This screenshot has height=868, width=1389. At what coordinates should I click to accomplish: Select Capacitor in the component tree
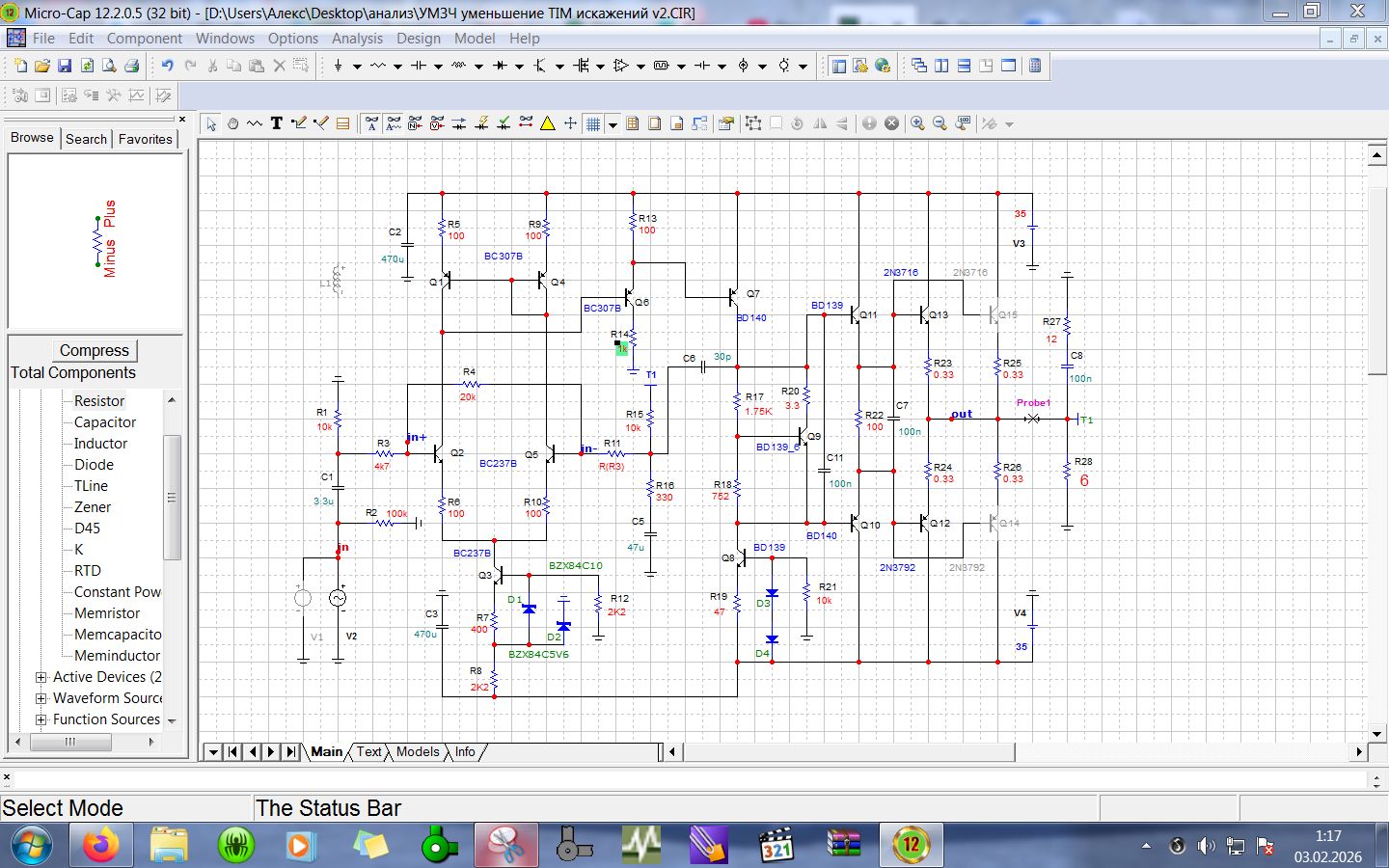[105, 422]
